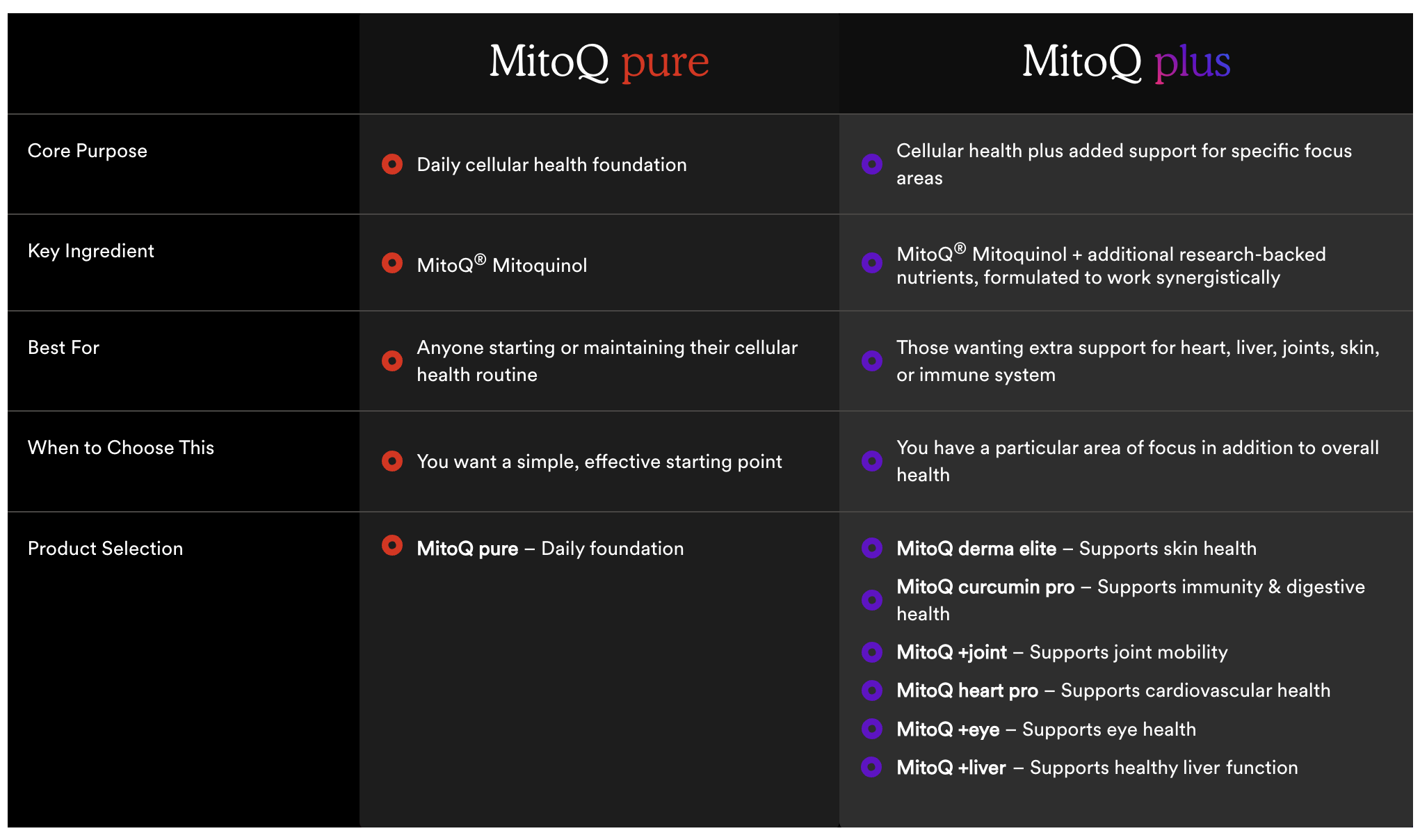Viewport: 1420px width, 840px height.
Task: Click the purple bullet beside MitoQ curcumin pro
Action: coord(872,599)
